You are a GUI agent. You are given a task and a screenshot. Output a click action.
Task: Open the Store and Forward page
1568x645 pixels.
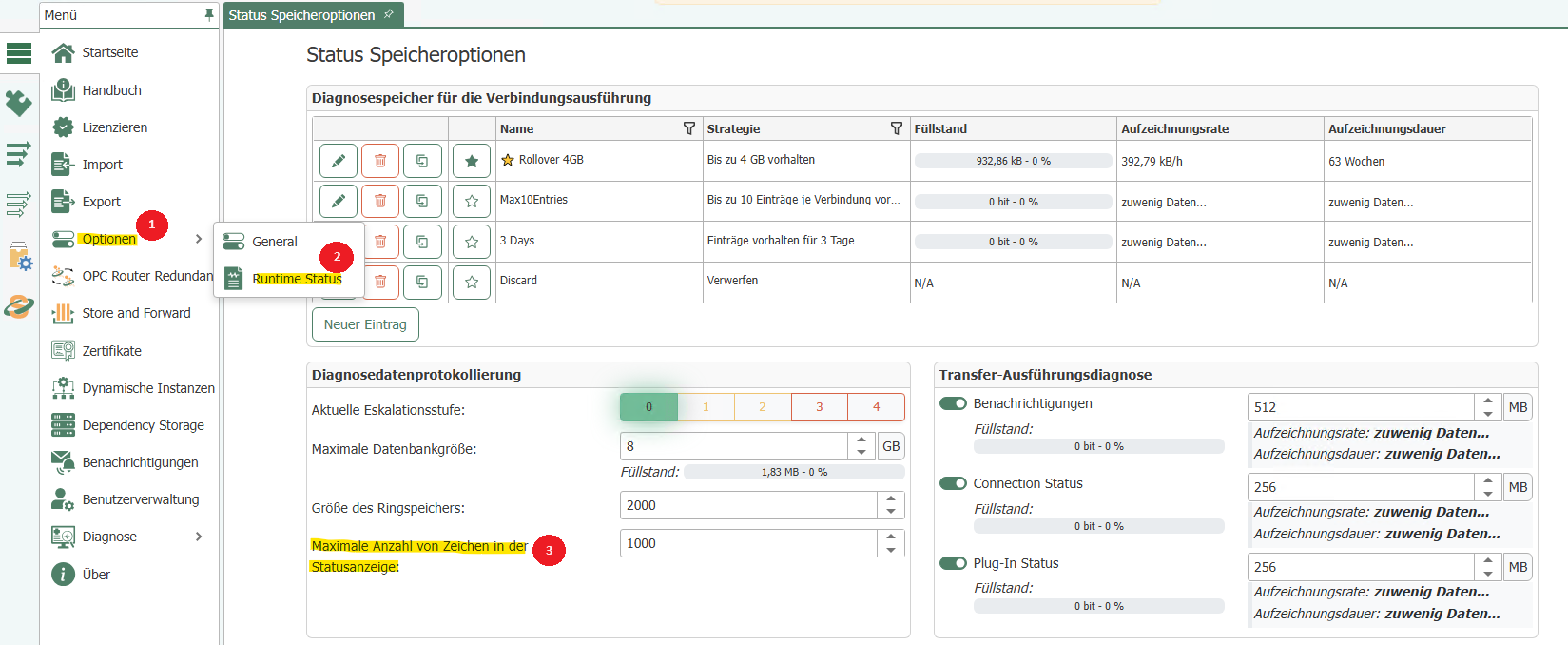coord(136,313)
